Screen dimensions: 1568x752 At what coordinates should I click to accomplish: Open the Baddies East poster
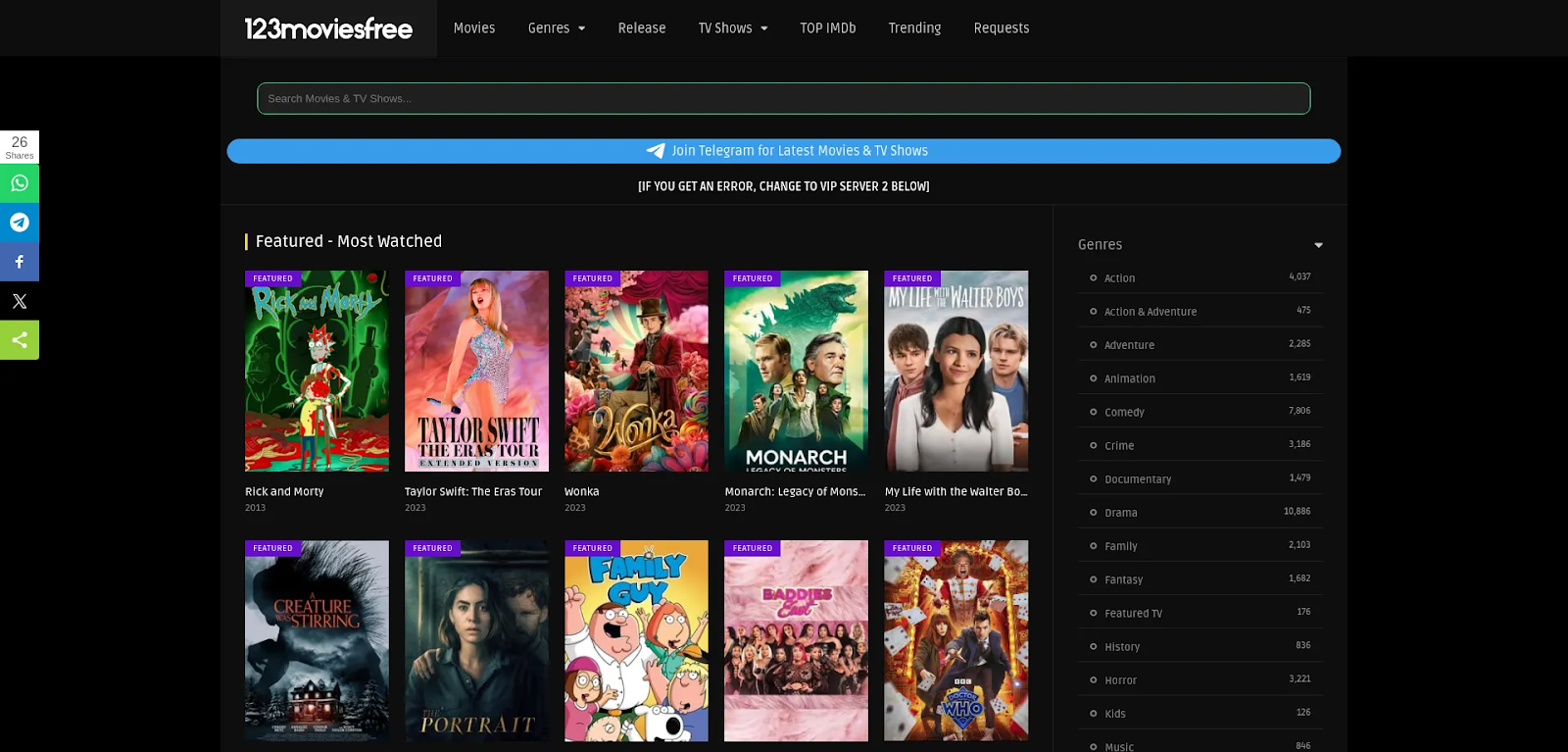(796, 641)
